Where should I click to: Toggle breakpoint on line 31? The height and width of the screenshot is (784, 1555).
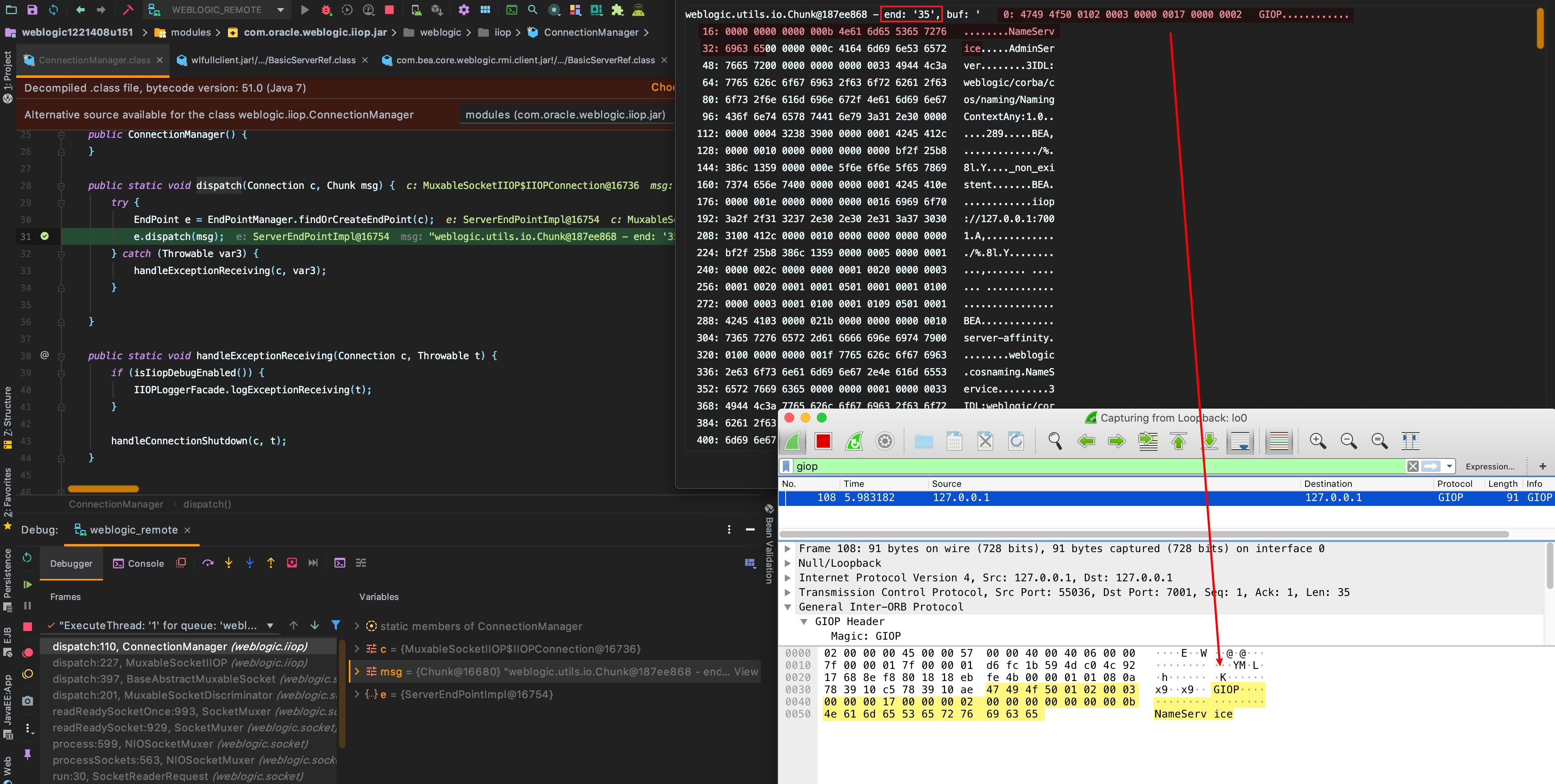(x=45, y=236)
